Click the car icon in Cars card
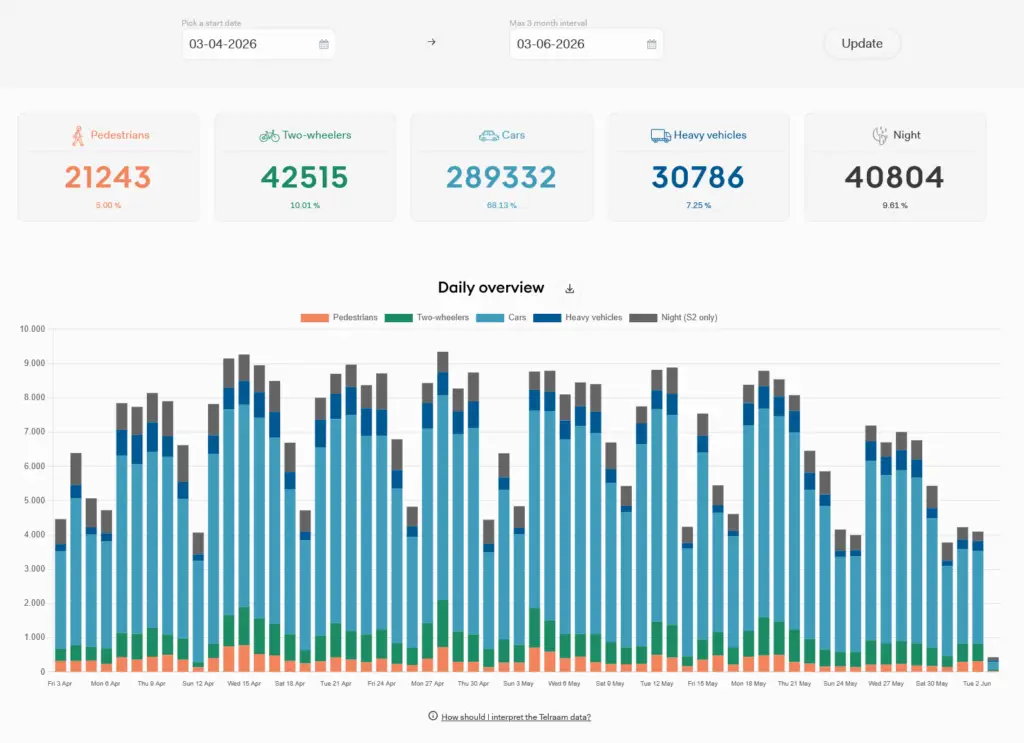The height and width of the screenshot is (743, 1024). pos(488,135)
